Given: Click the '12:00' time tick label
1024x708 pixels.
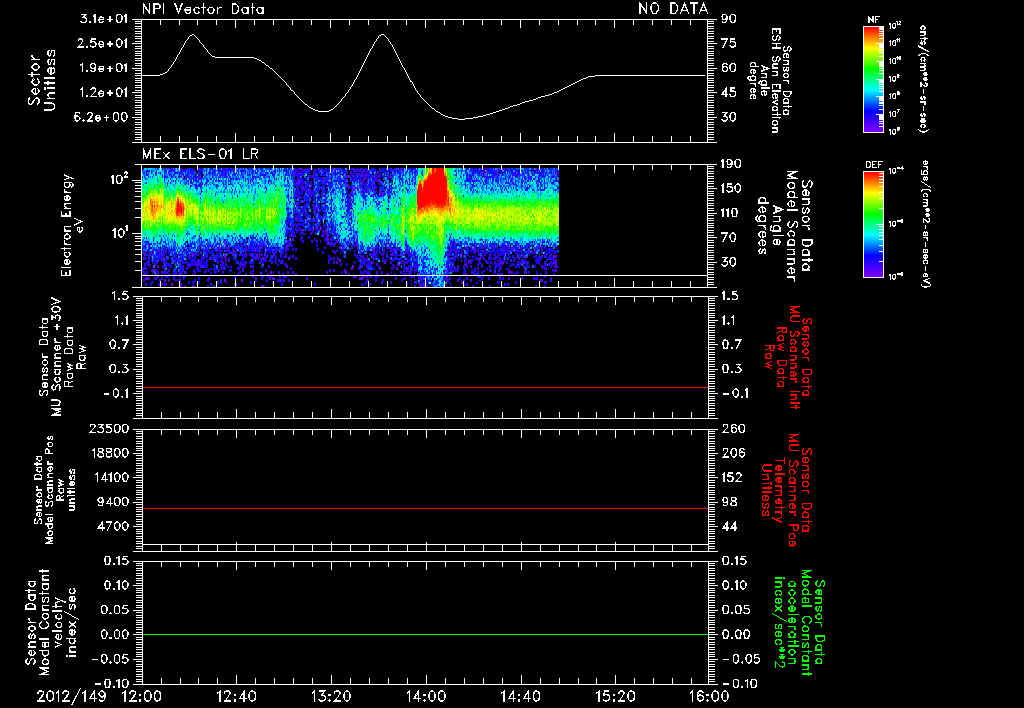Looking at the screenshot, I should click(142, 696).
